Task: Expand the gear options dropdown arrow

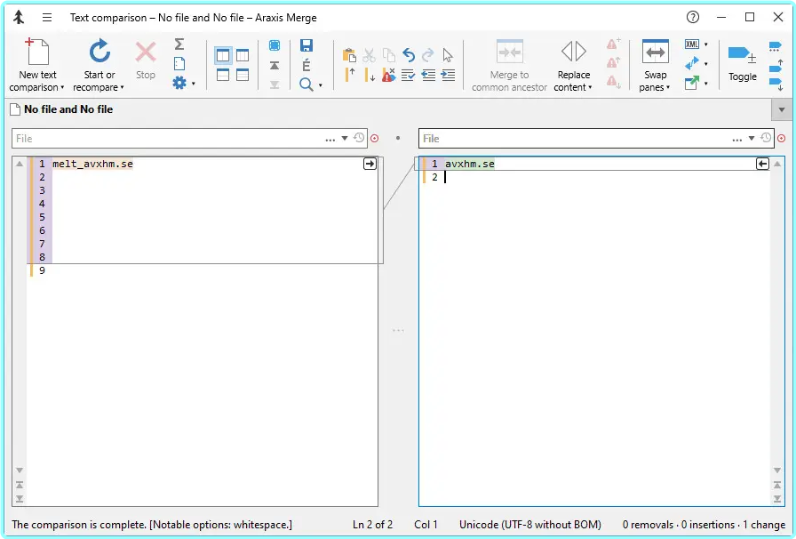Action: [x=193, y=84]
